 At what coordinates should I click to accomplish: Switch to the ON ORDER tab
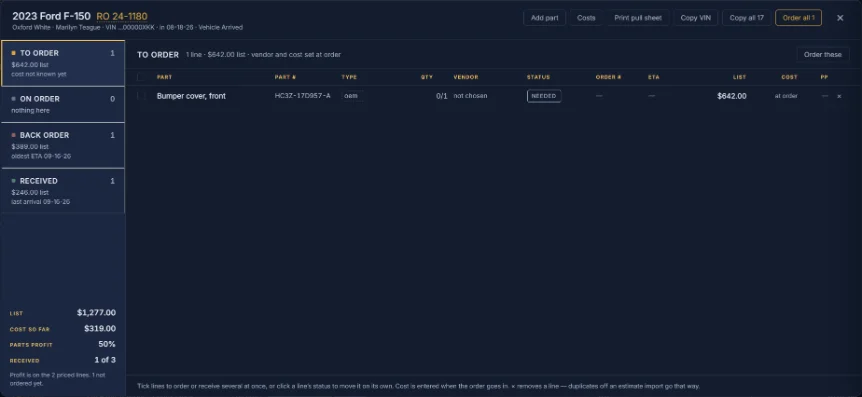point(63,104)
